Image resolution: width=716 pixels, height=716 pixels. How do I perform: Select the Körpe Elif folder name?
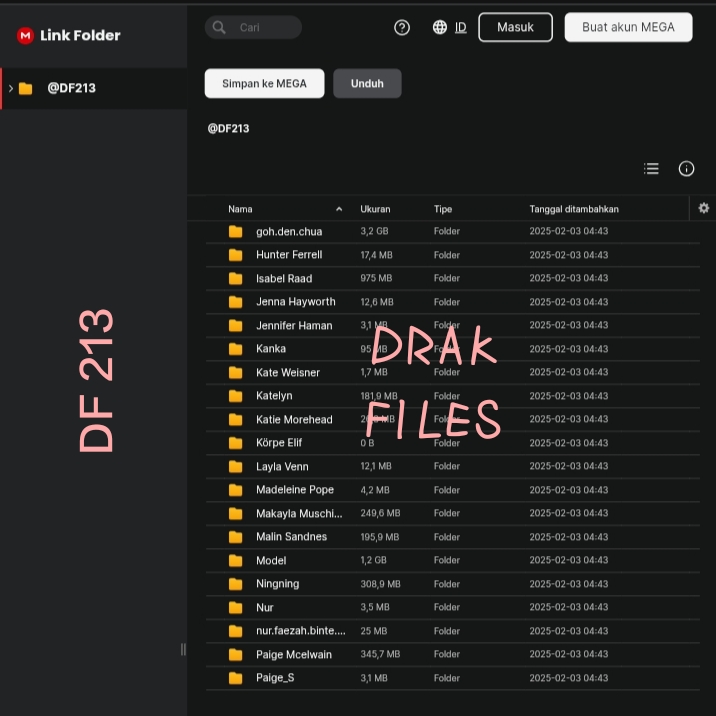pos(279,443)
